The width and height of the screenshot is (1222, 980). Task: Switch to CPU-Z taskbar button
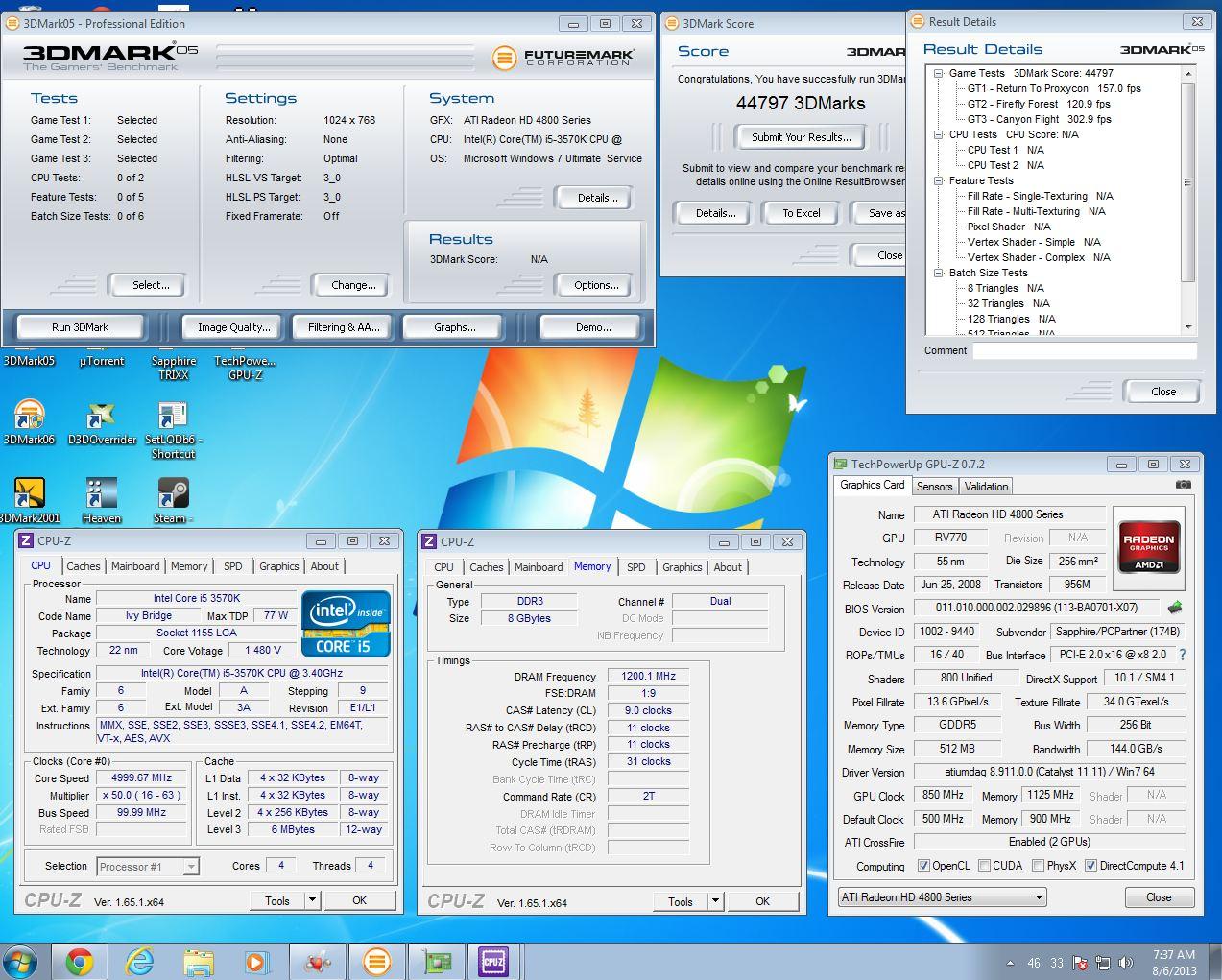[493, 961]
